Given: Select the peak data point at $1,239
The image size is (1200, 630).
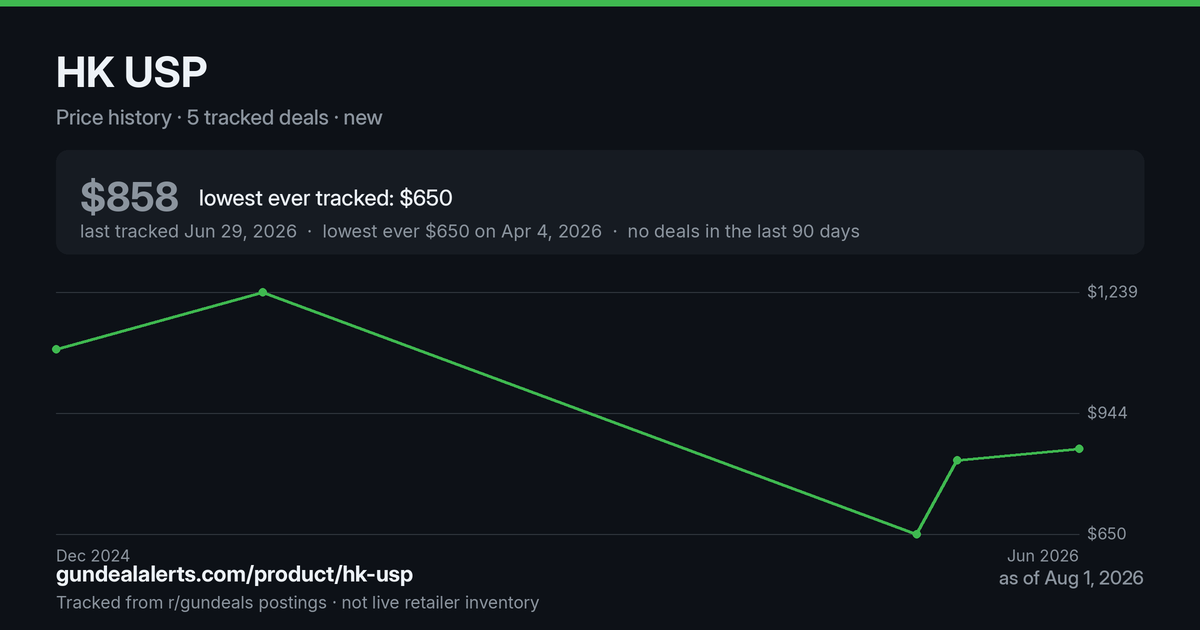Looking at the screenshot, I should 263,292.
